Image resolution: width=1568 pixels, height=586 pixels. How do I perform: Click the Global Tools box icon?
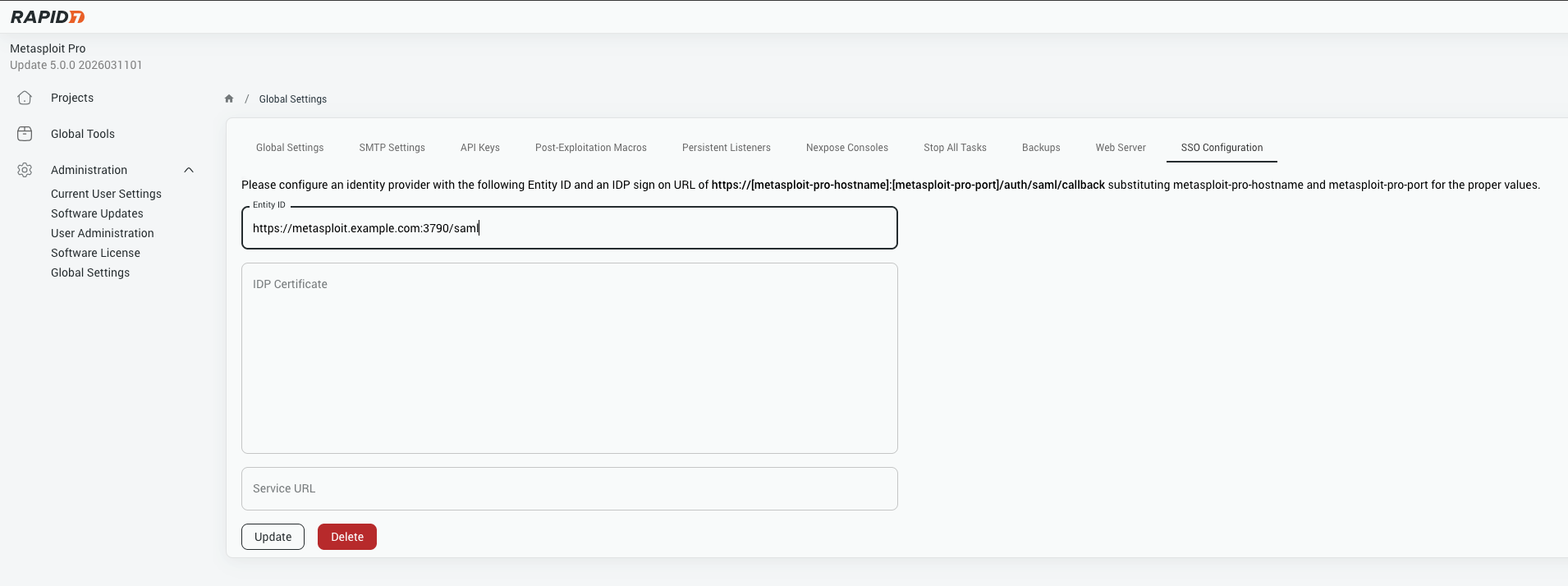25,134
